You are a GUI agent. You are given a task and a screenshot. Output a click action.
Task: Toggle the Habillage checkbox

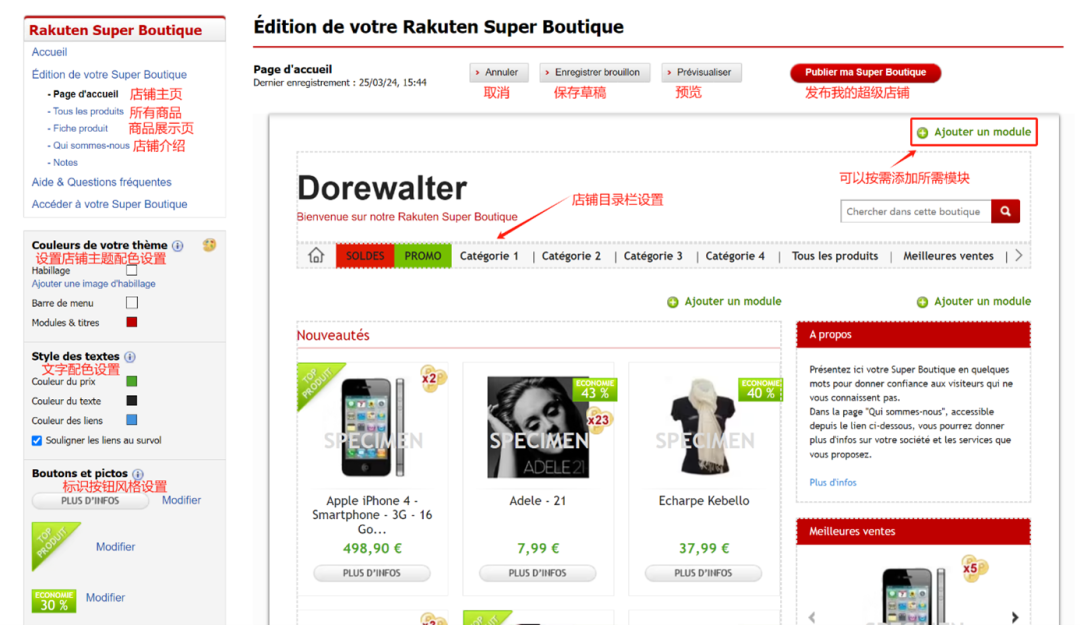[x=132, y=270]
